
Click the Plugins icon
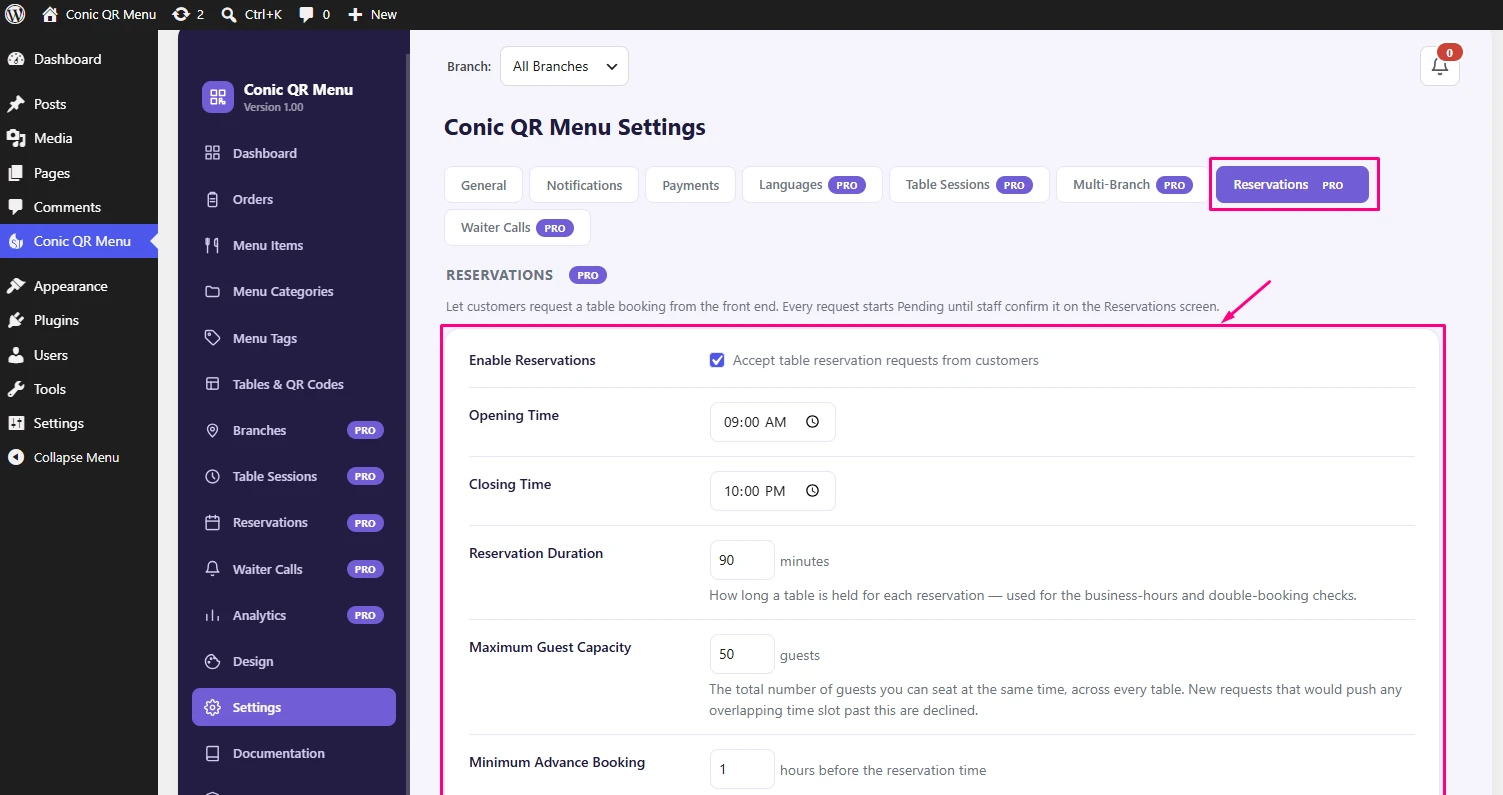pyautogui.click(x=15, y=320)
